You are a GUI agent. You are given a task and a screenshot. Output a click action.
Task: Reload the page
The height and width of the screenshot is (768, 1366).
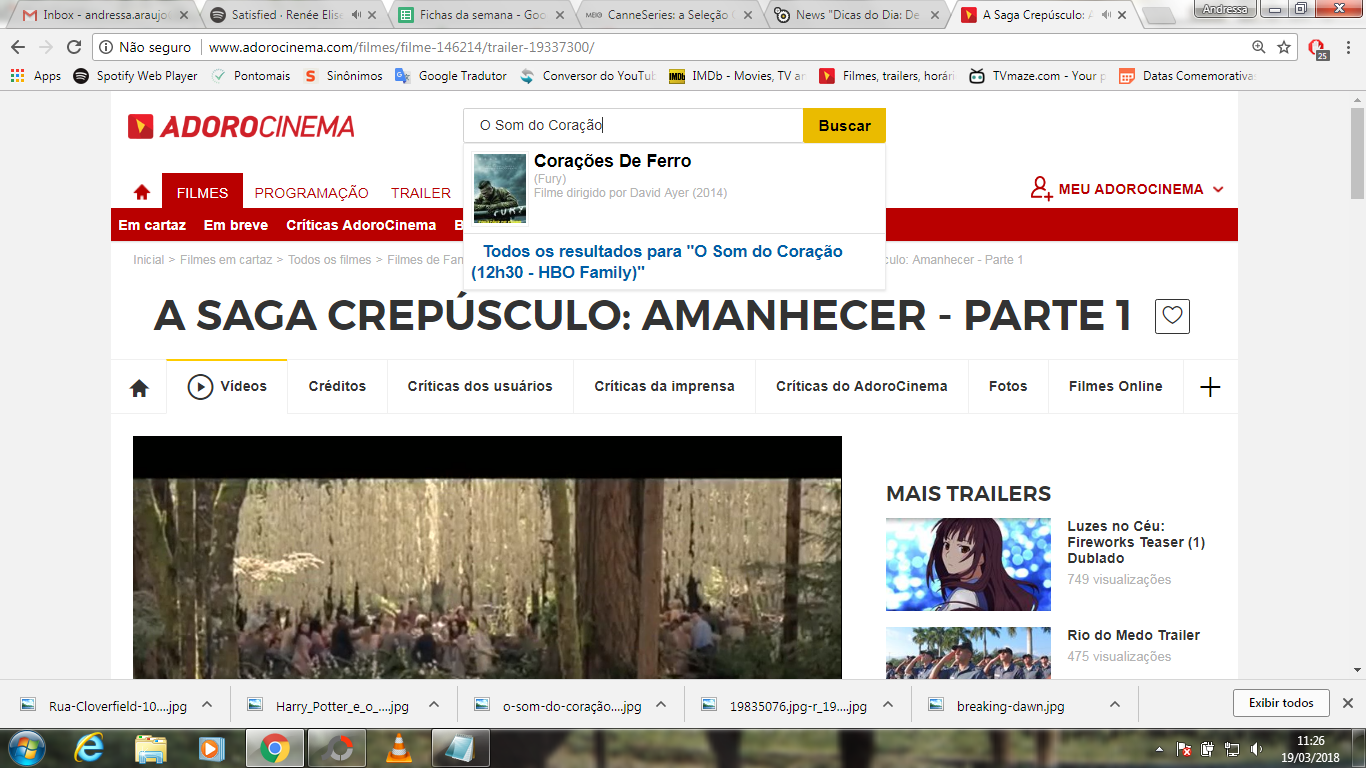coord(74,47)
